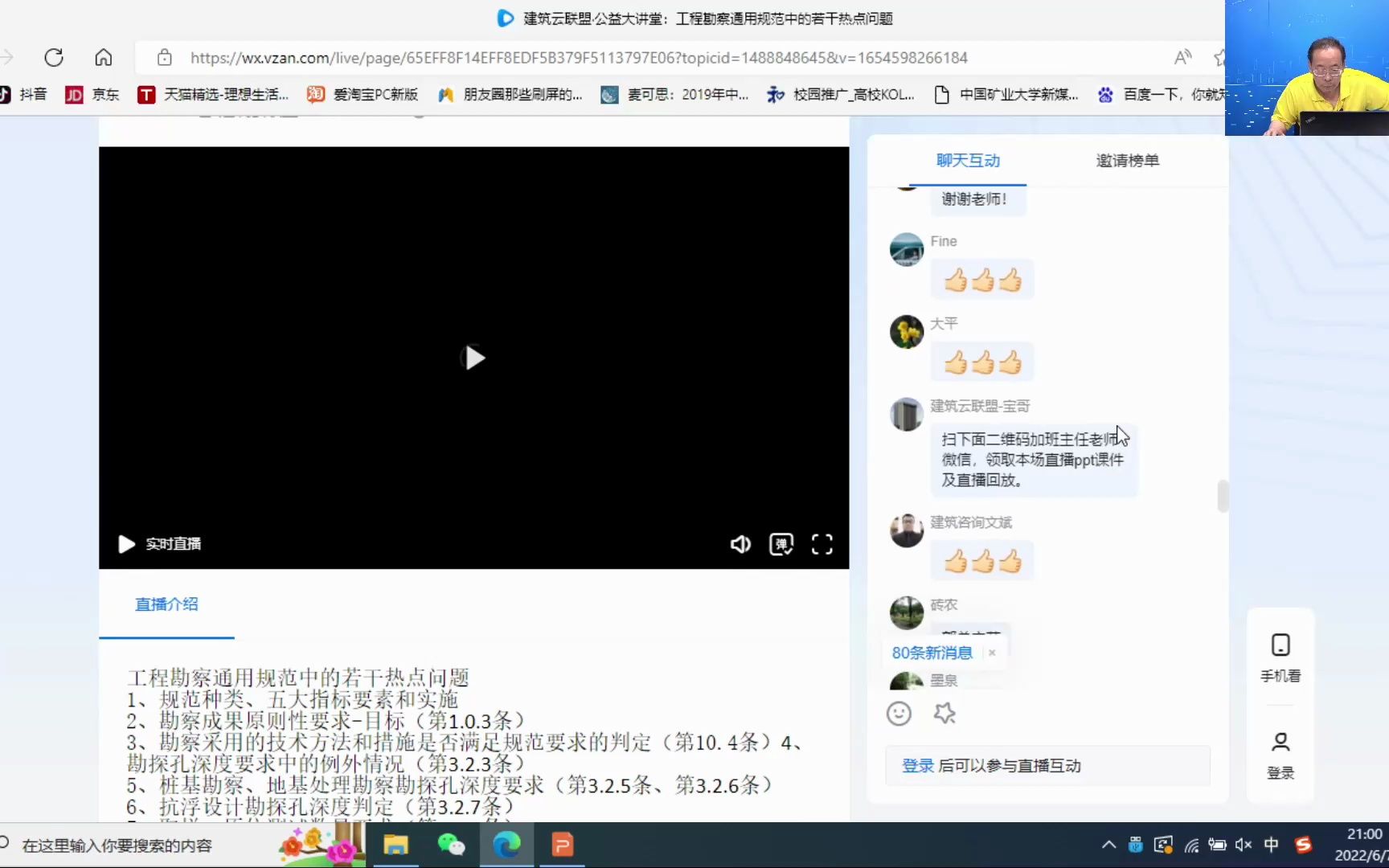Open WeChat from taskbar
Image resolution: width=1389 pixels, height=868 pixels.
(x=451, y=845)
